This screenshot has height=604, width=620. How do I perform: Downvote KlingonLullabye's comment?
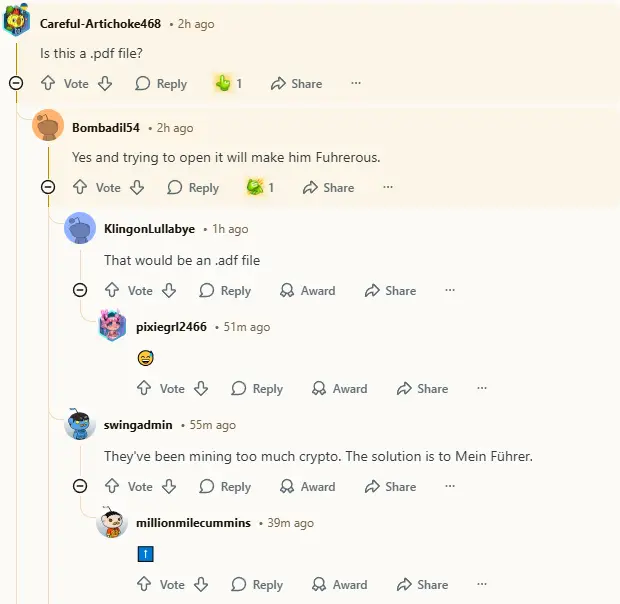(169, 291)
